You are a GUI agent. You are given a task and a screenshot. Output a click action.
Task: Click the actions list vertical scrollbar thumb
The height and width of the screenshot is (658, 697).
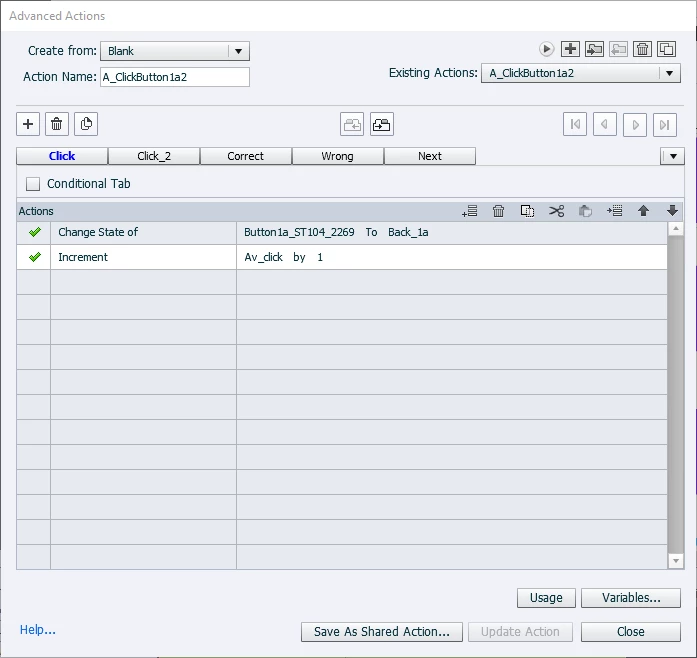click(x=676, y=395)
